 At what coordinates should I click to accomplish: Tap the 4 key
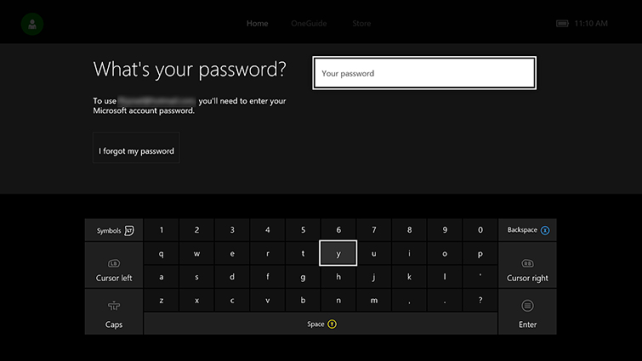click(x=267, y=230)
